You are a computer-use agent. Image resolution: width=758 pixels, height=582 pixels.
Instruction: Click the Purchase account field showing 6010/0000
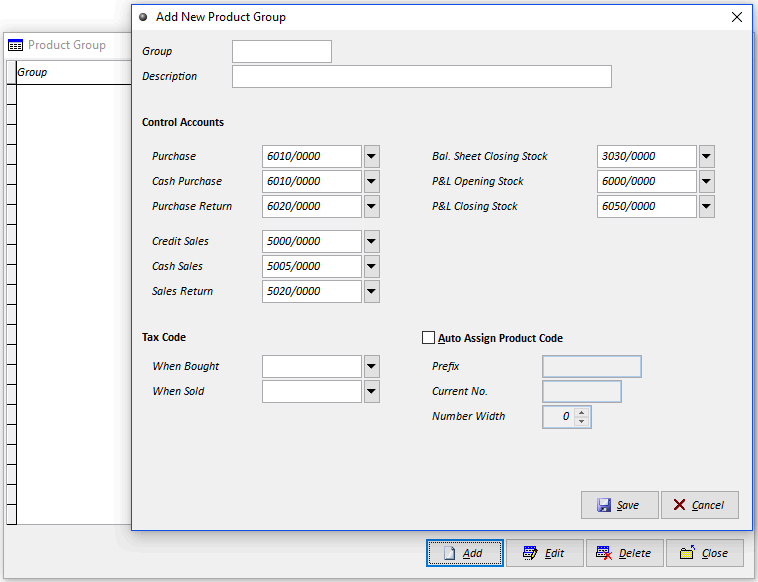click(312, 156)
